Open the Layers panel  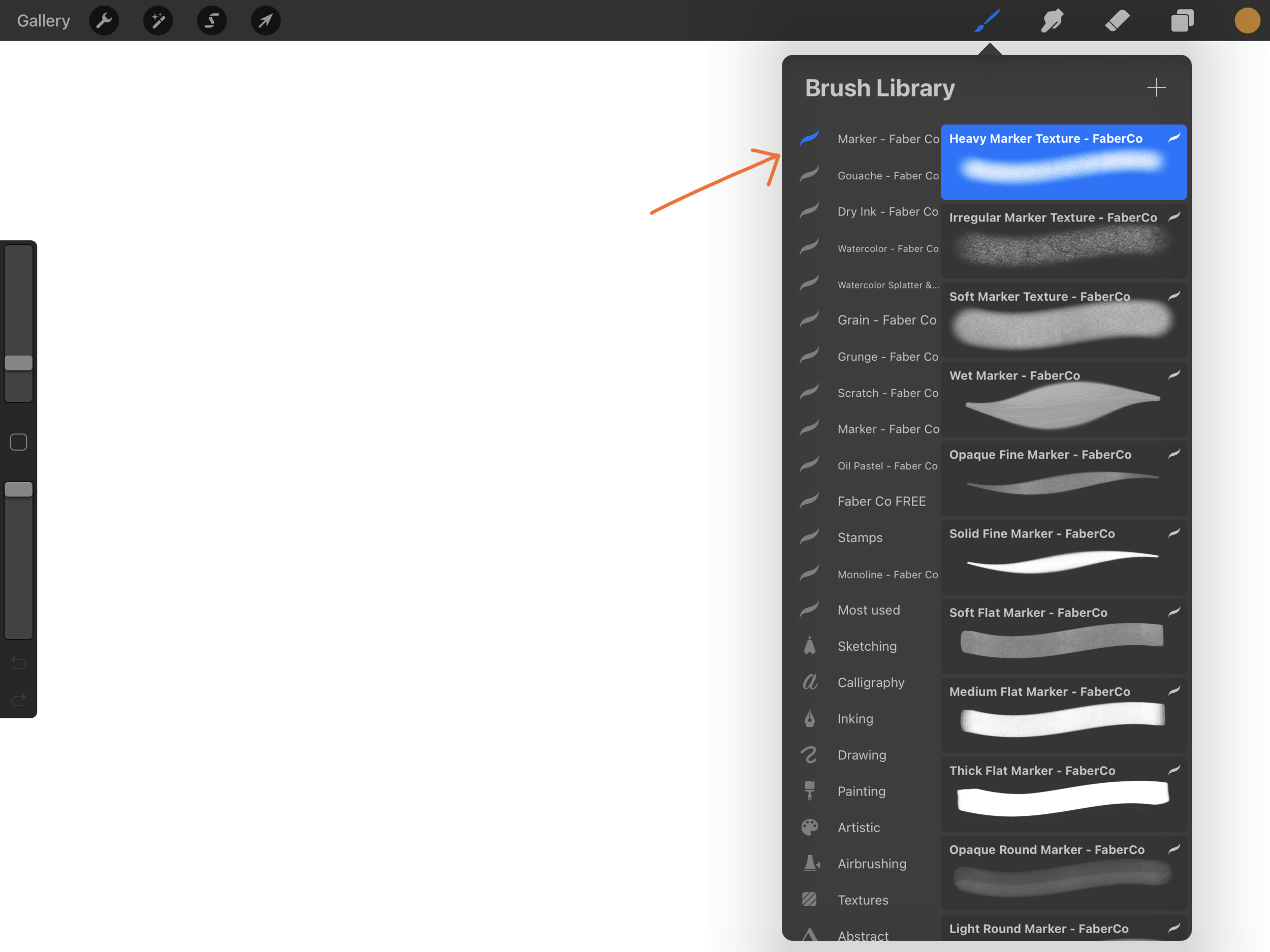coord(1182,21)
